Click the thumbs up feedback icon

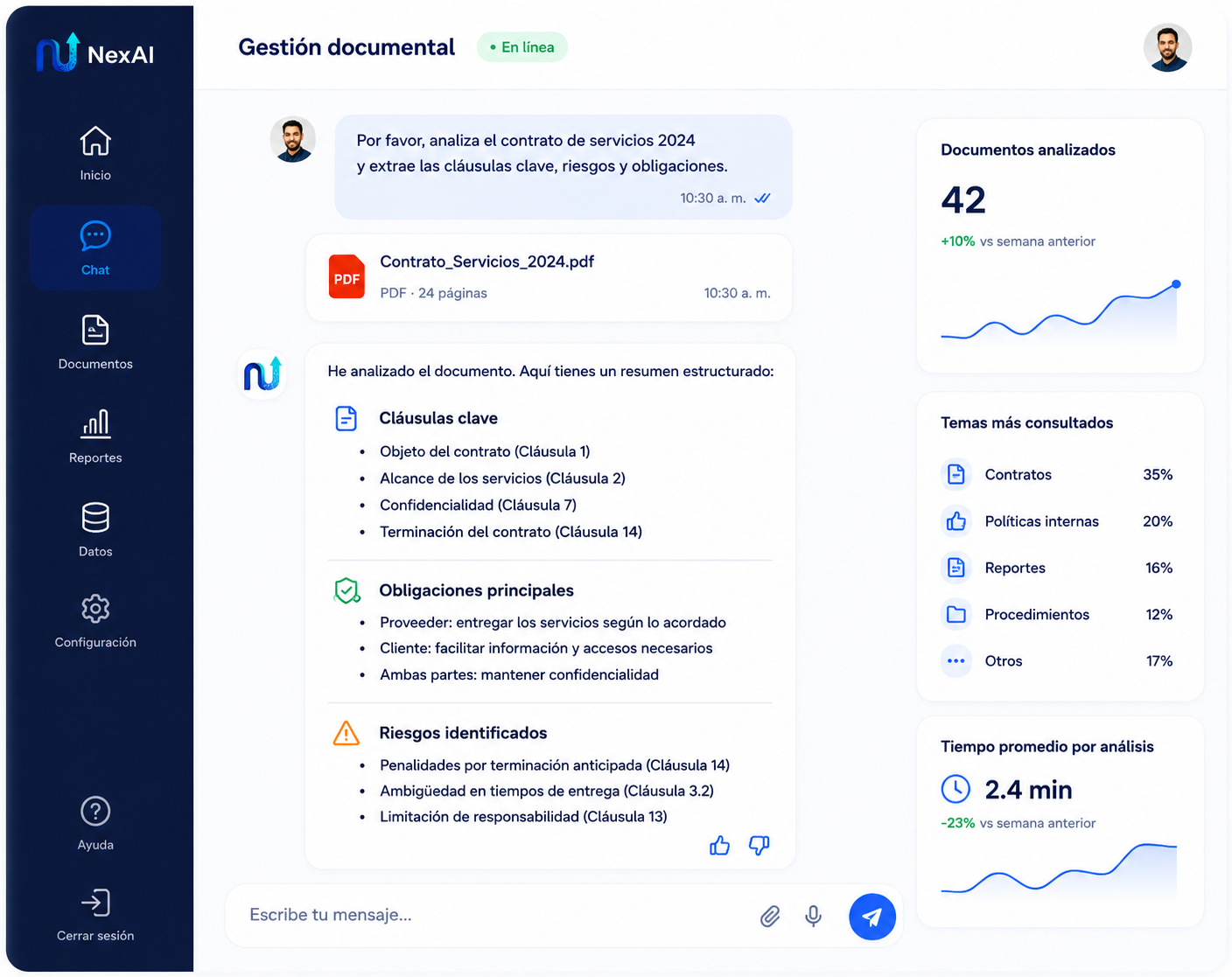tap(719, 846)
